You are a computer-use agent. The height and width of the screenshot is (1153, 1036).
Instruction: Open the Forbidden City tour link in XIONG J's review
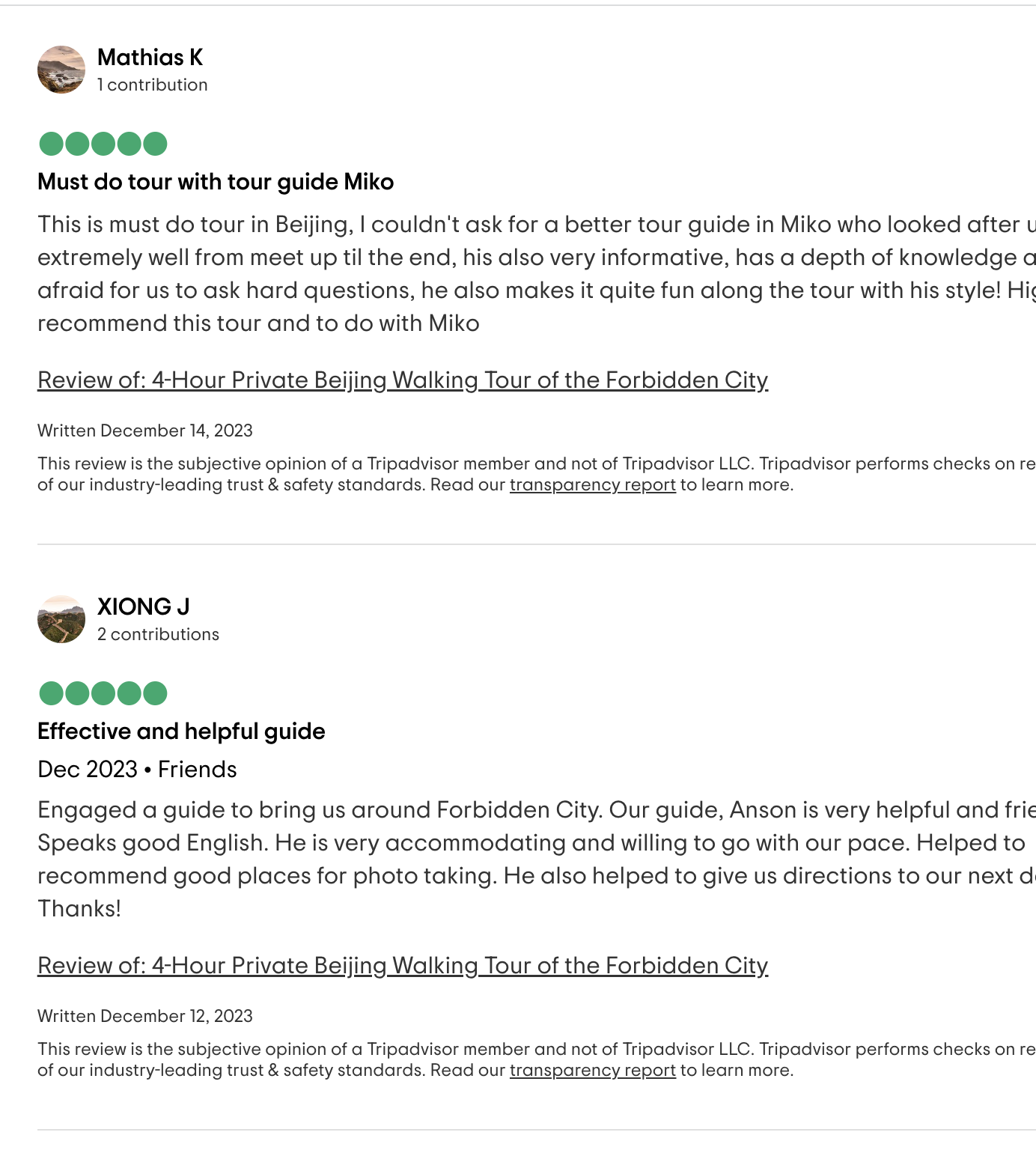[x=403, y=966]
